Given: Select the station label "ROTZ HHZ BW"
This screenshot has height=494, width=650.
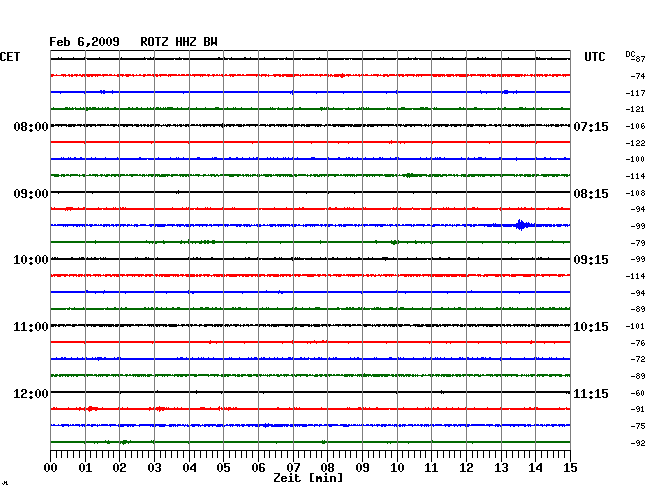Looking at the screenshot, I should [x=179, y=42].
